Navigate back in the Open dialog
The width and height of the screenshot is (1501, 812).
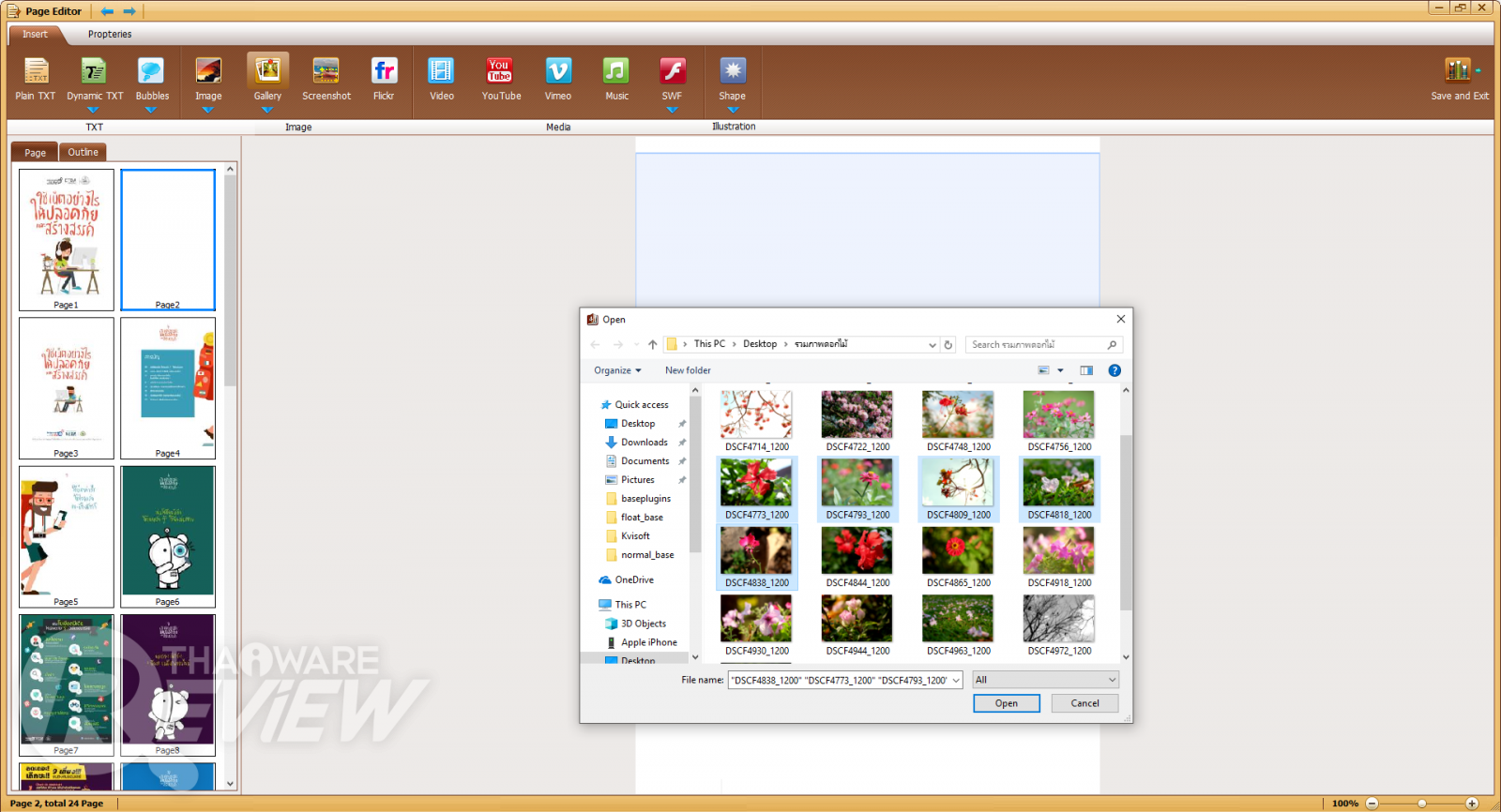pos(595,345)
